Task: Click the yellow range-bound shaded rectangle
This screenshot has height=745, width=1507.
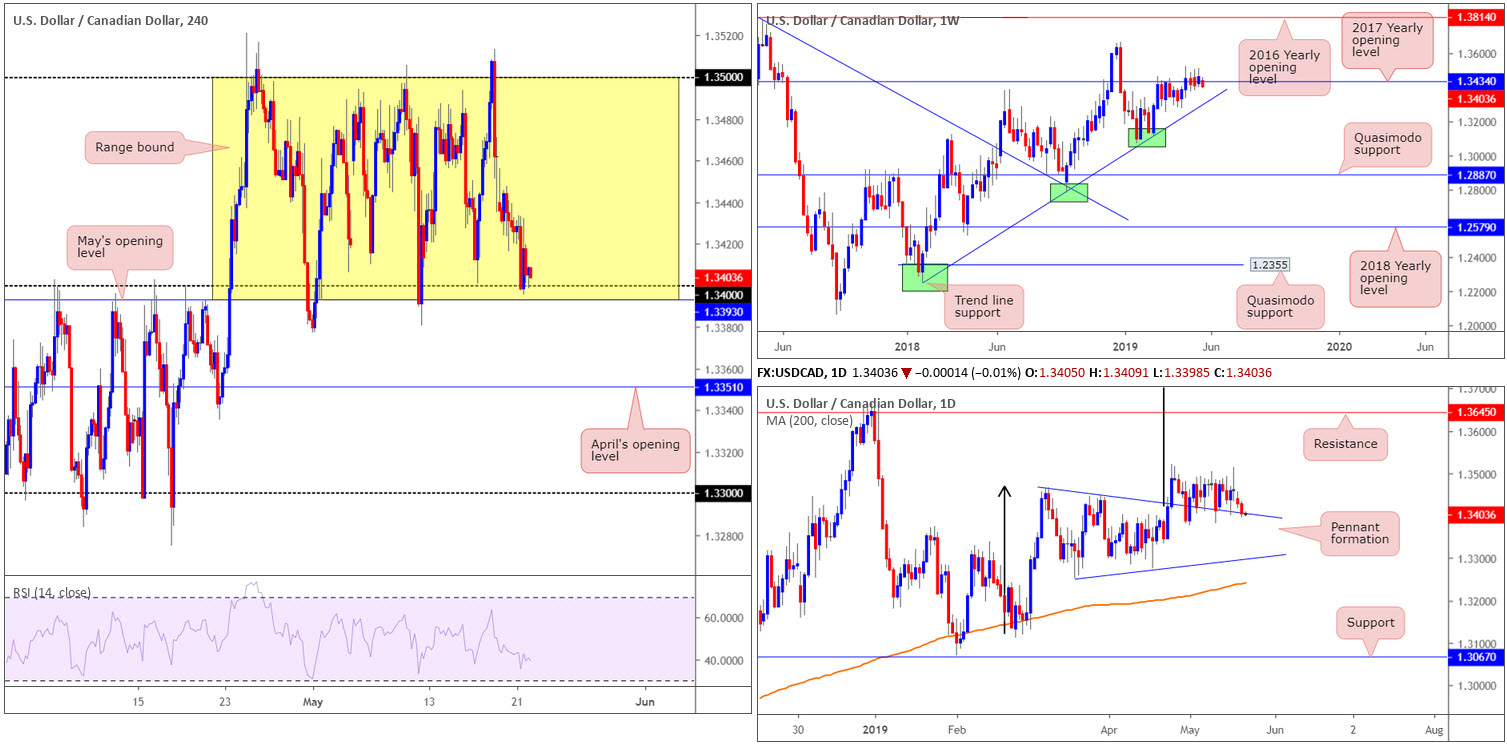Action: pyautogui.click(x=445, y=188)
